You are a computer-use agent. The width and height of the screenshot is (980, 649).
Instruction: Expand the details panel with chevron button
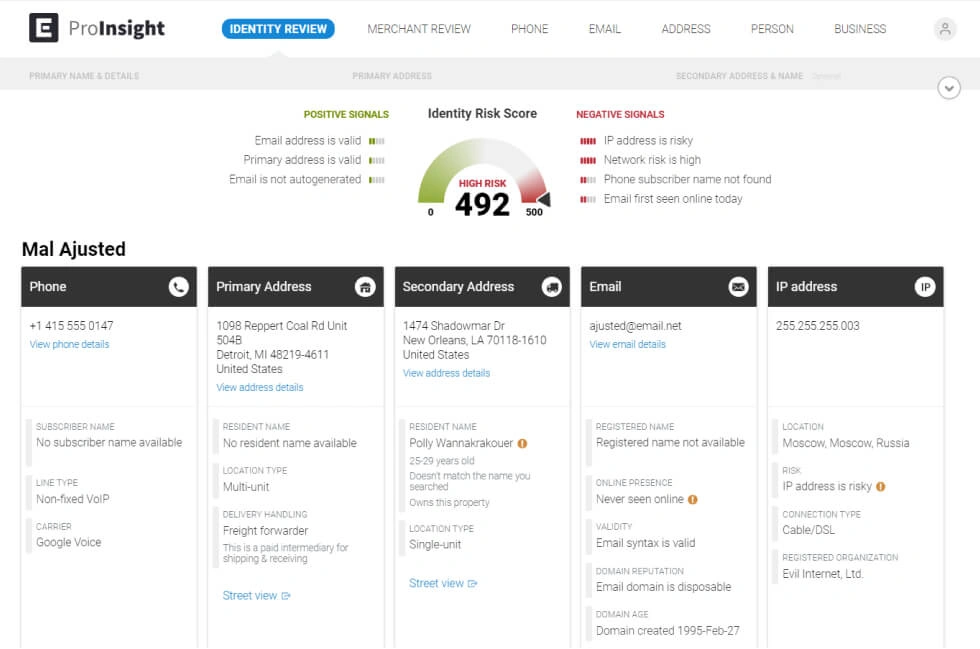[949, 88]
